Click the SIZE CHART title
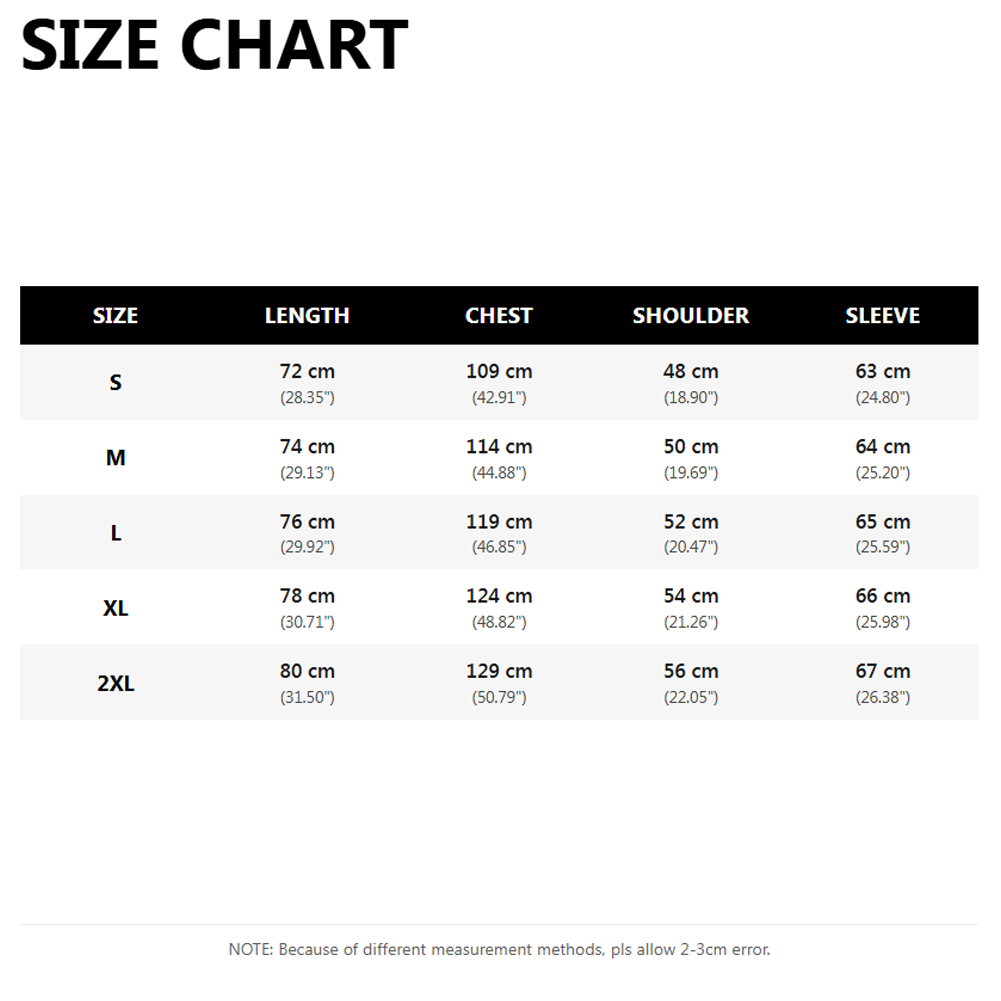The height and width of the screenshot is (1001, 1001). coord(214,45)
